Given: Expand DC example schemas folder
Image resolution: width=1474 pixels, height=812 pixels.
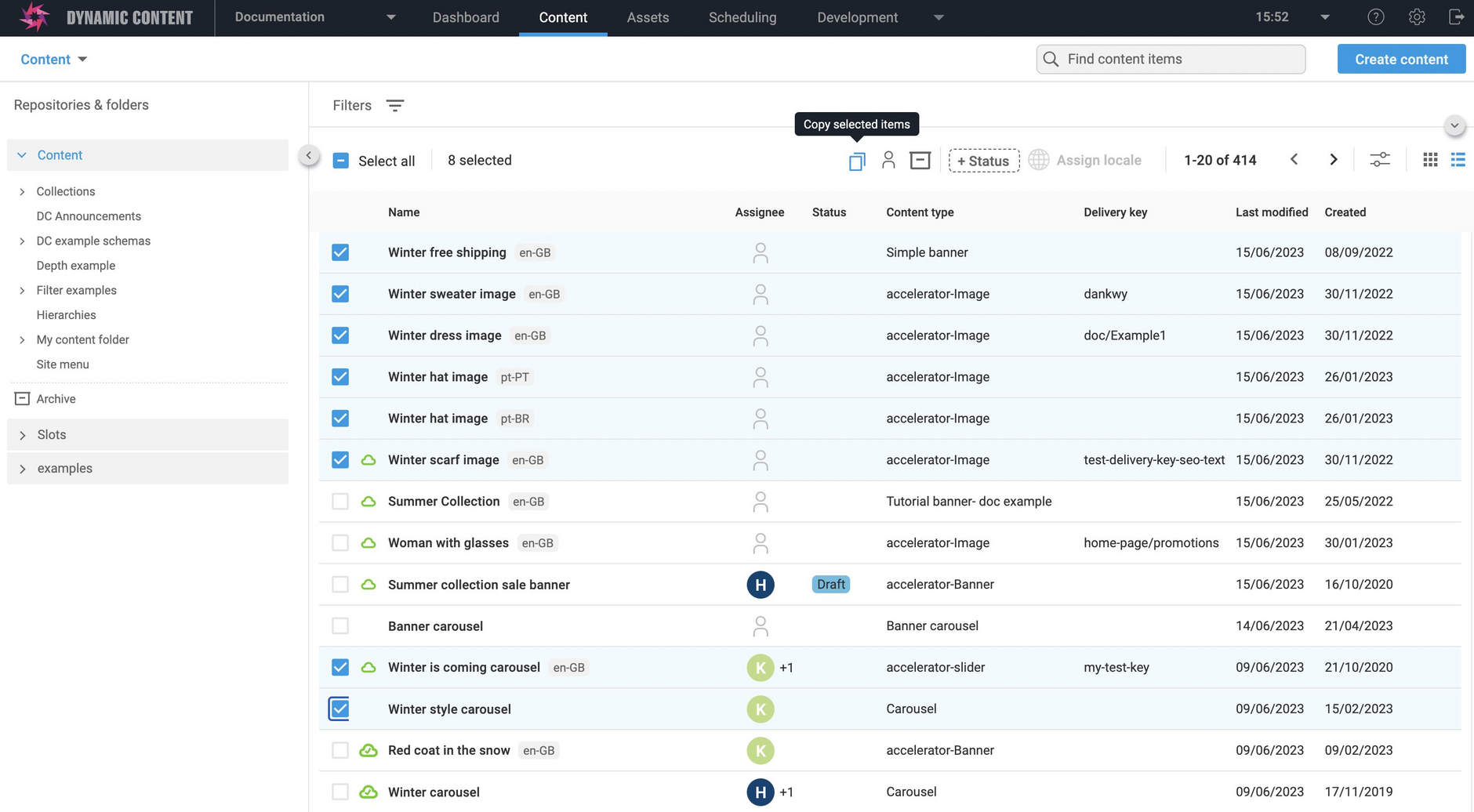Looking at the screenshot, I should [x=22, y=241].
